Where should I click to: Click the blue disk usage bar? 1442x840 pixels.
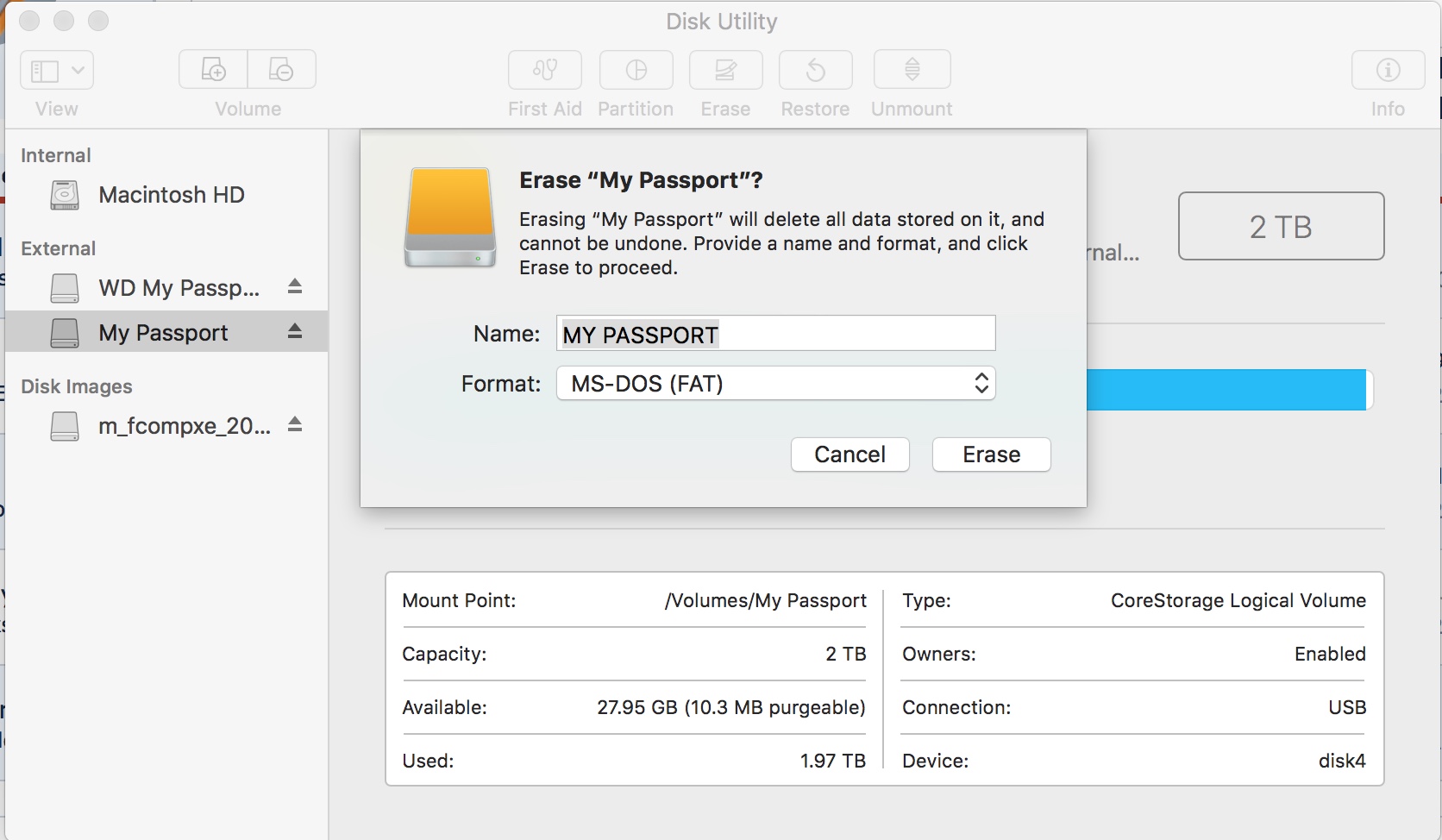tap(1226, 390)
